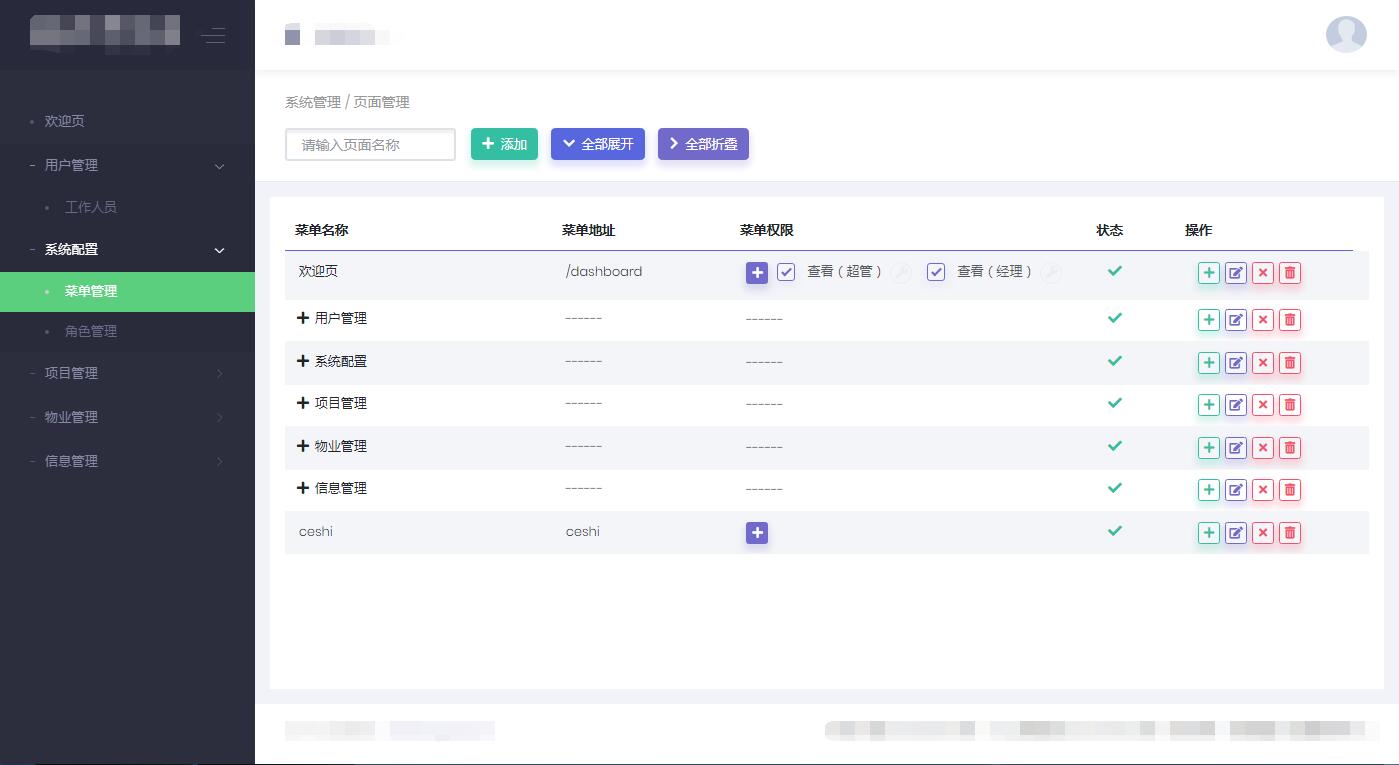Screen dimensions: 1399x765
Task: Click the 添加 button
Action: tap(504, 144)
